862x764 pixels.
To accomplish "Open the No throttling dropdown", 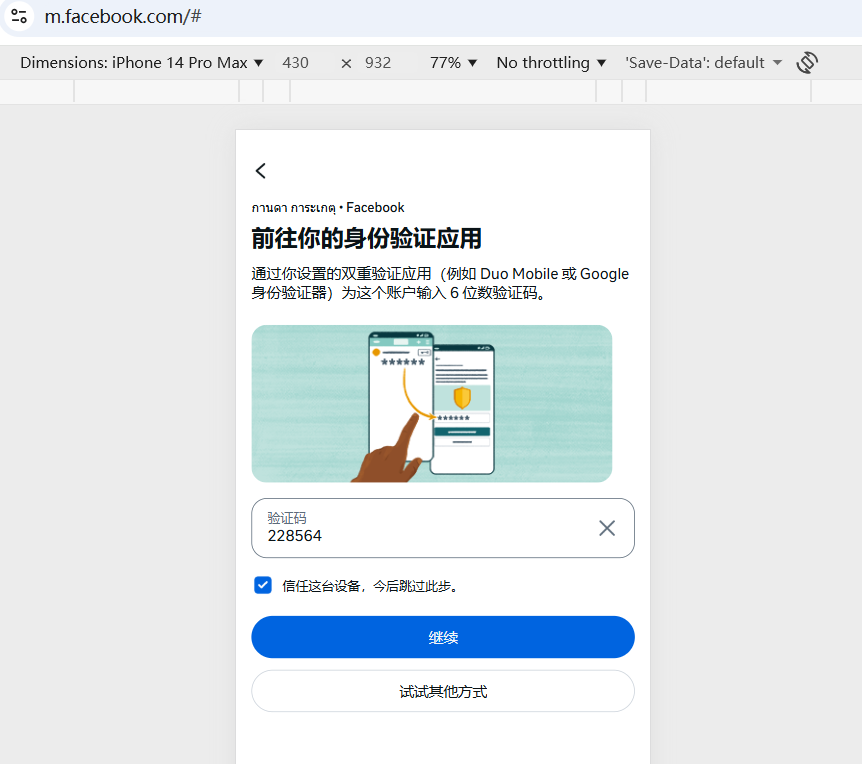I will 551,63.
